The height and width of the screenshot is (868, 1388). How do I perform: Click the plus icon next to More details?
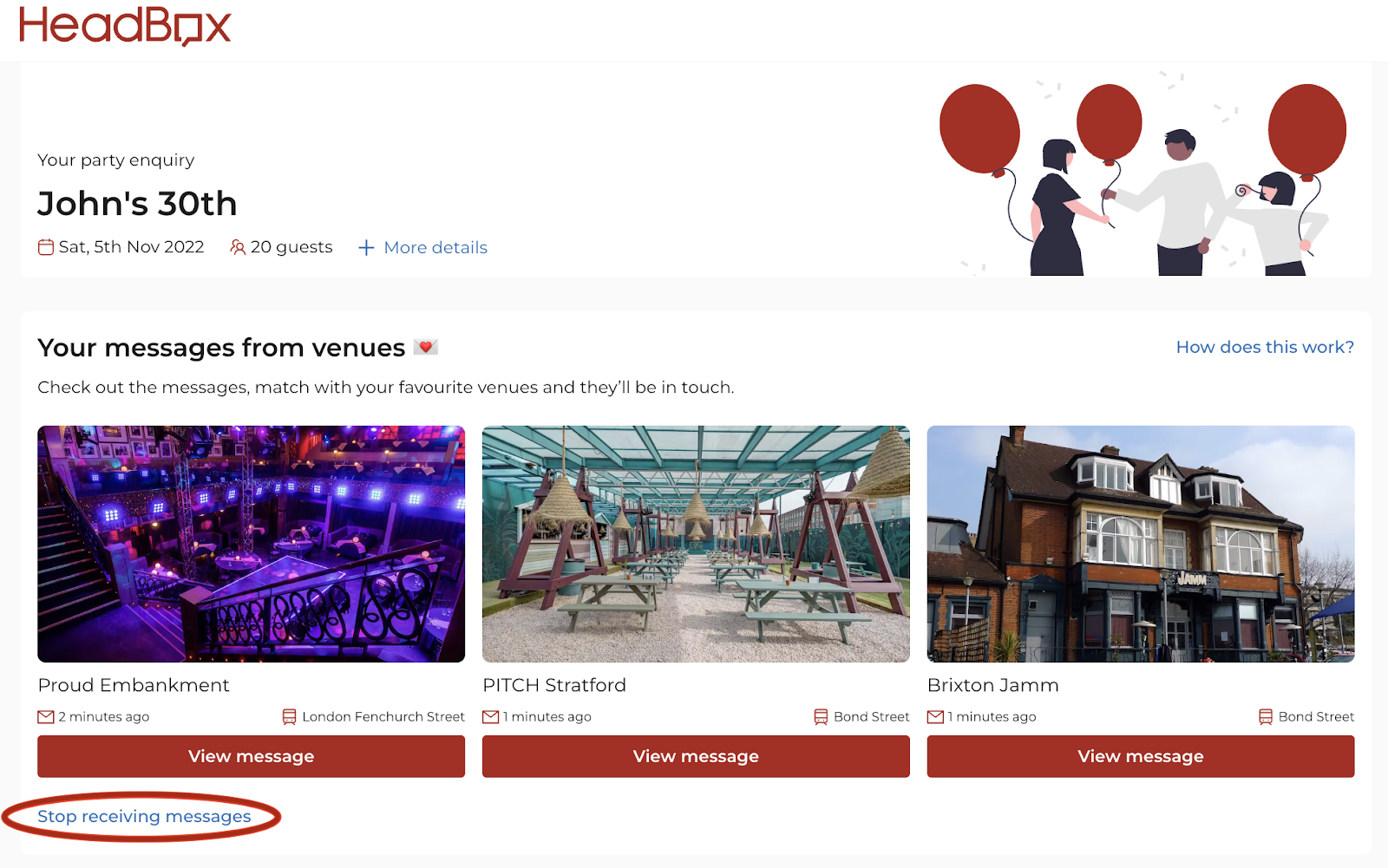[366, 248]
